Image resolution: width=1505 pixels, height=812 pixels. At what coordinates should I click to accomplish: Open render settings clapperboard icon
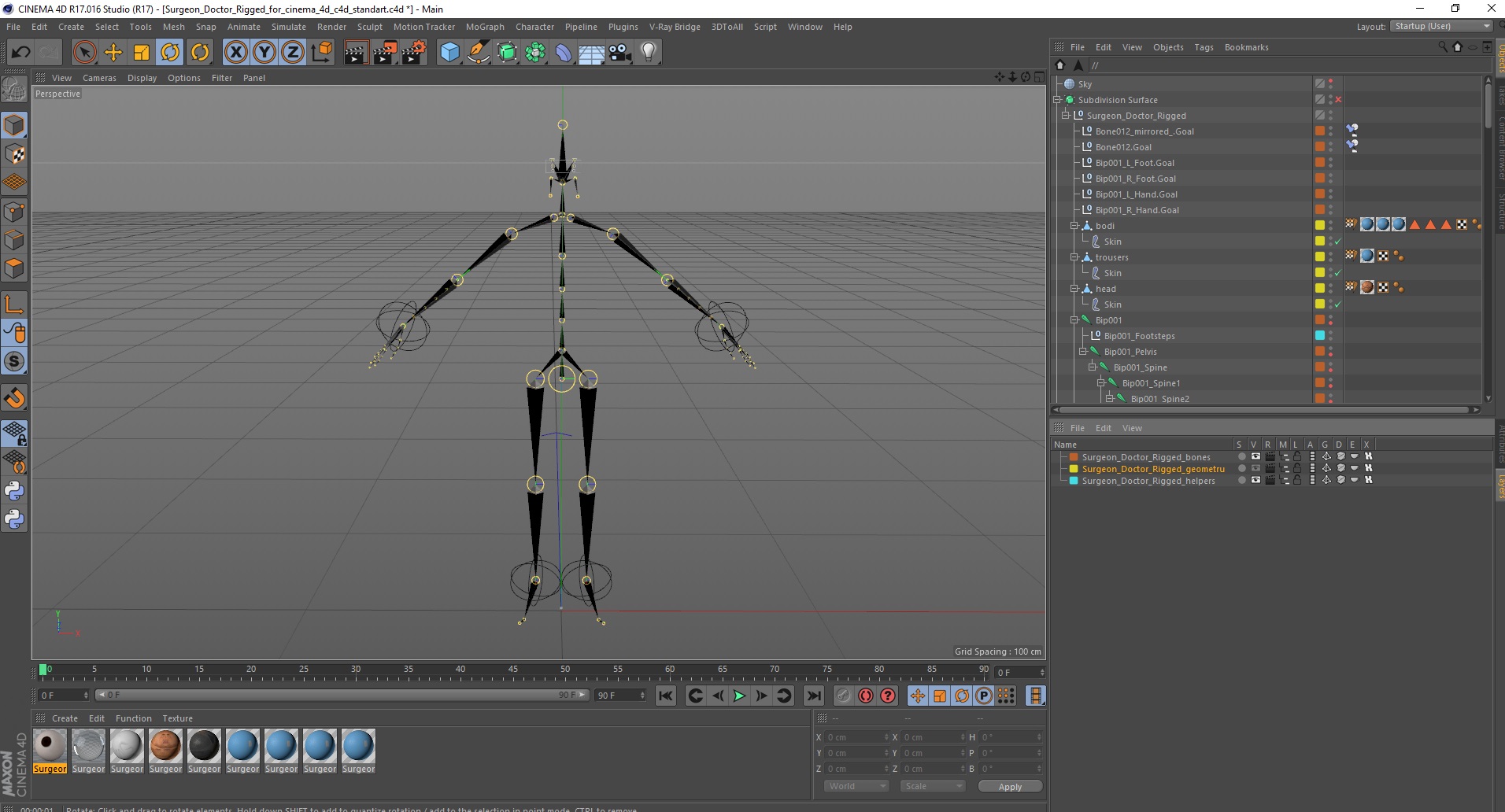(414, 53)
